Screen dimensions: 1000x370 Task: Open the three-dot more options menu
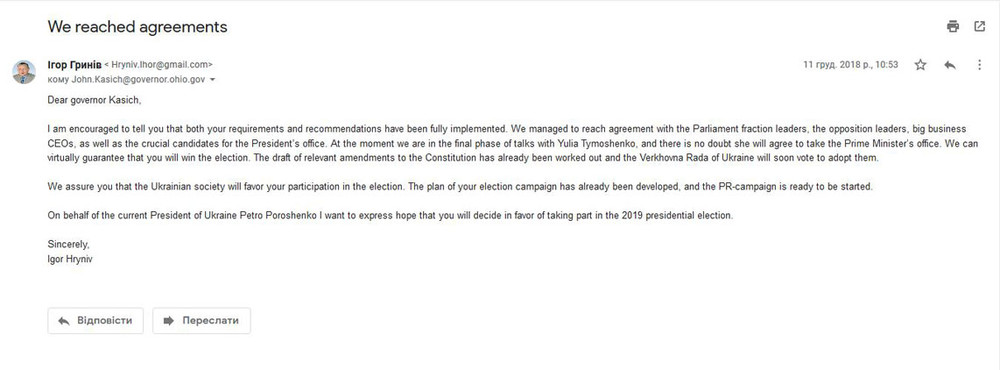(x=980, y=64)
